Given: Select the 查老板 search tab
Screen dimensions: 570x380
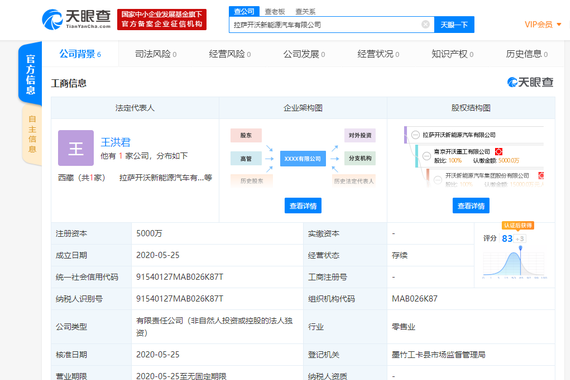Looking at the screenshot, I should click(275, 12).
